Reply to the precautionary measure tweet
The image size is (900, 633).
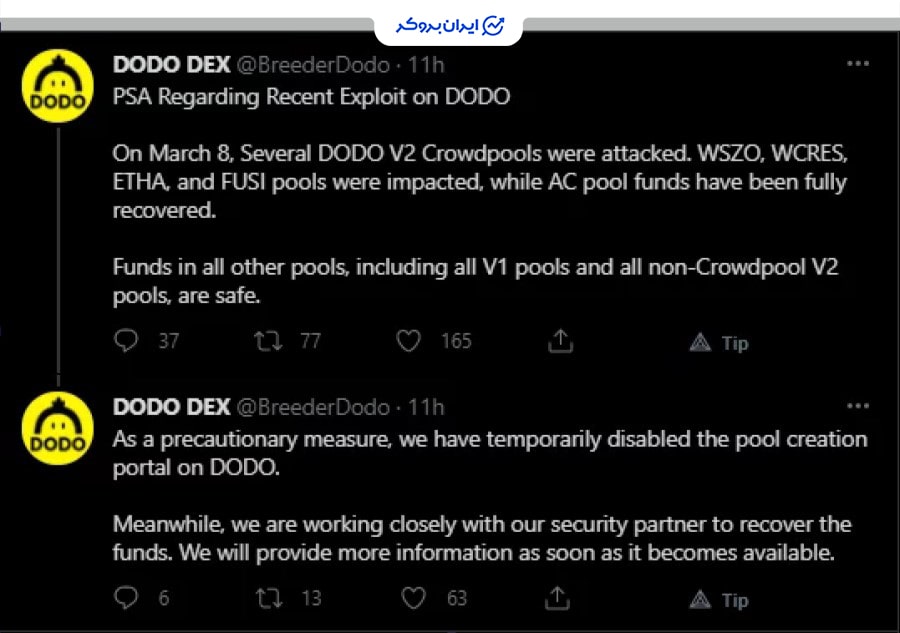click(126, 598)
